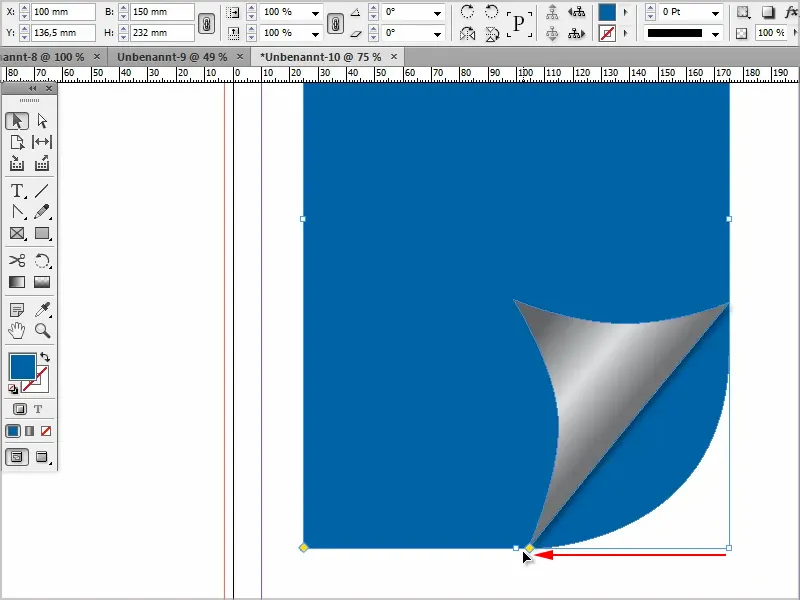Pick the Free Transform tool
The height and width of the screenshot is (600, 800).
42,261
